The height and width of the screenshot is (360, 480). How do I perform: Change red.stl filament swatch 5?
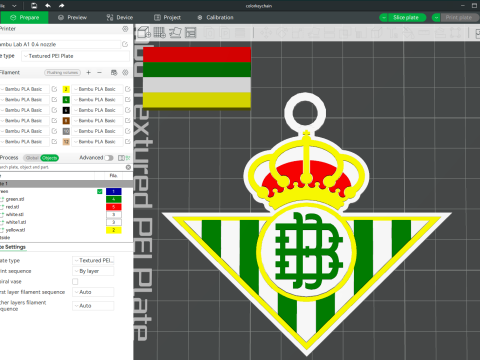[x=114, y=207]
